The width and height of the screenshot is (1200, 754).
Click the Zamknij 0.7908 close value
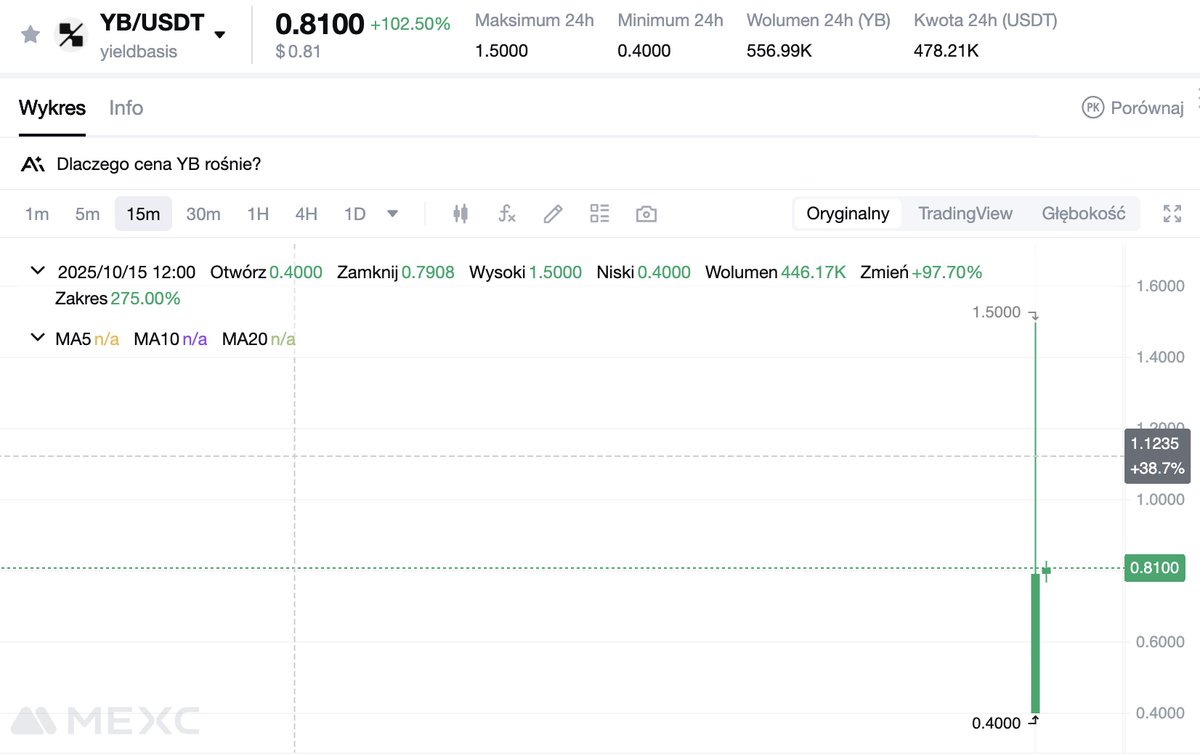(x=428, y=272)
